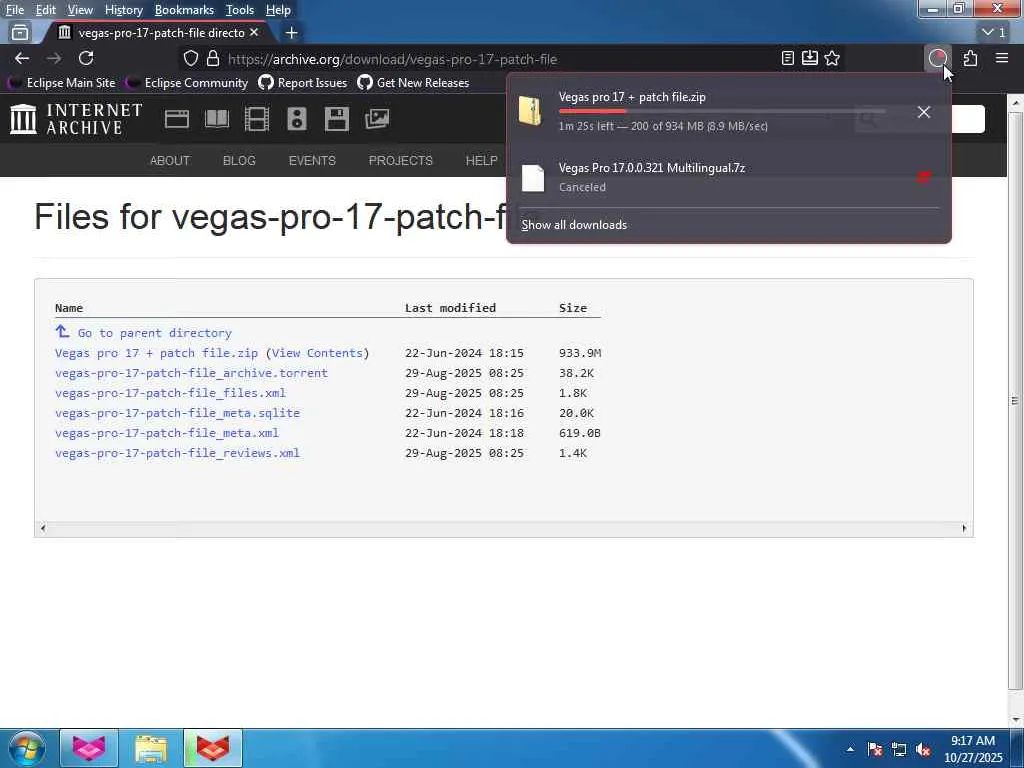Open Get New Releases bookmark
The image size is (1024, 768).
pyautogui.click(x=413, y=83)
